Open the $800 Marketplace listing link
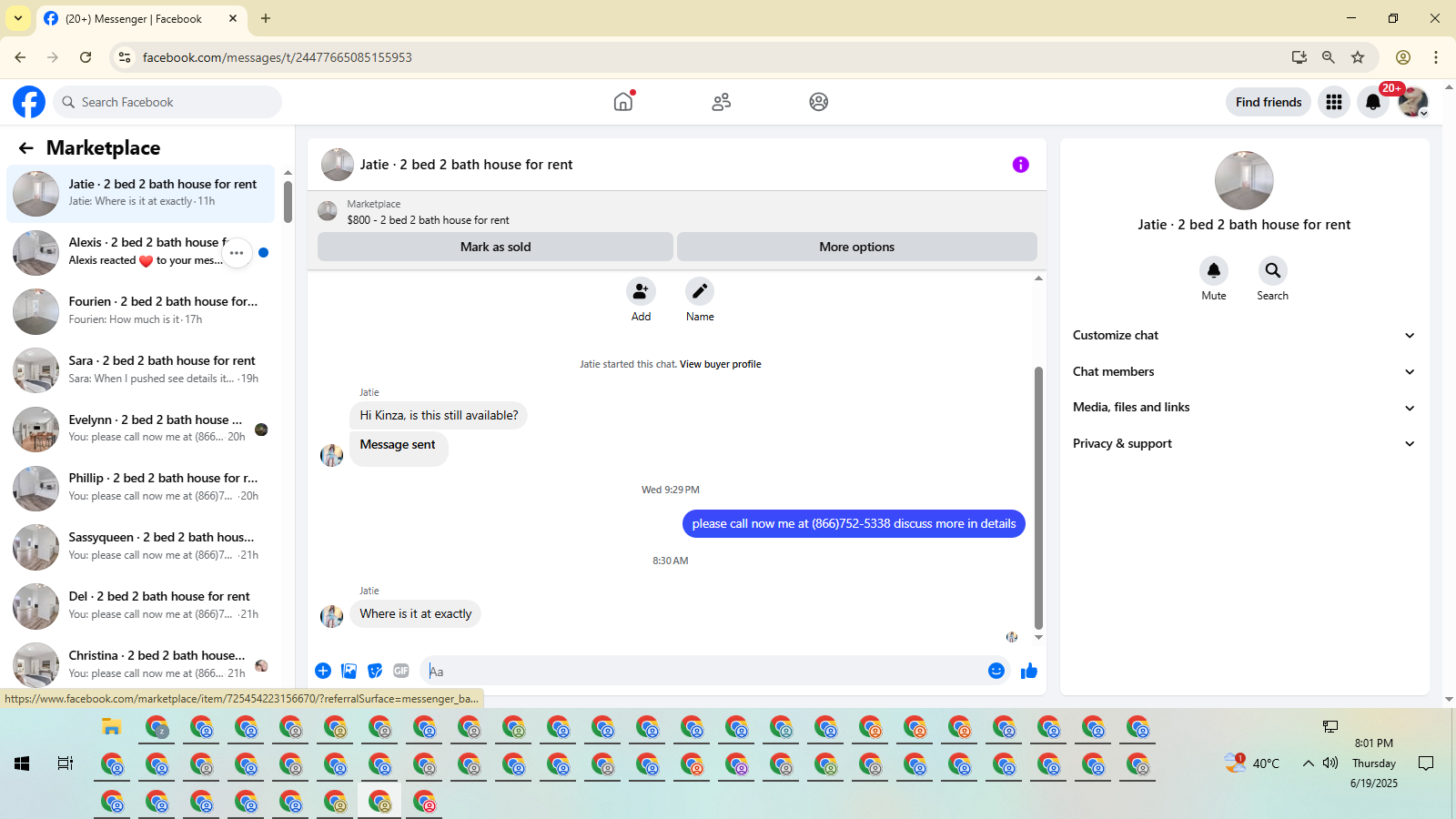This screenshot has height=819, width=1456. (x=428, y=220)
